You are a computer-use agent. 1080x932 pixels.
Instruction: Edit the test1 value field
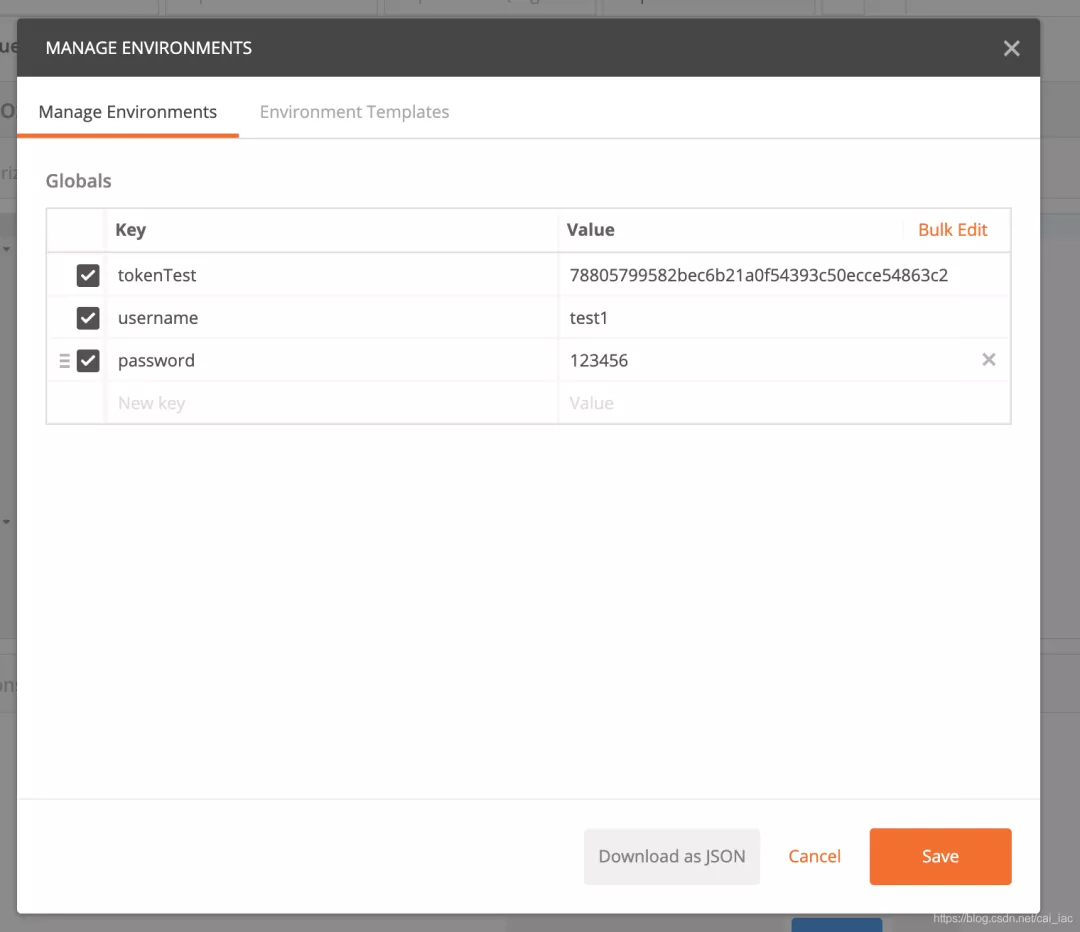(x=784, y=318)
